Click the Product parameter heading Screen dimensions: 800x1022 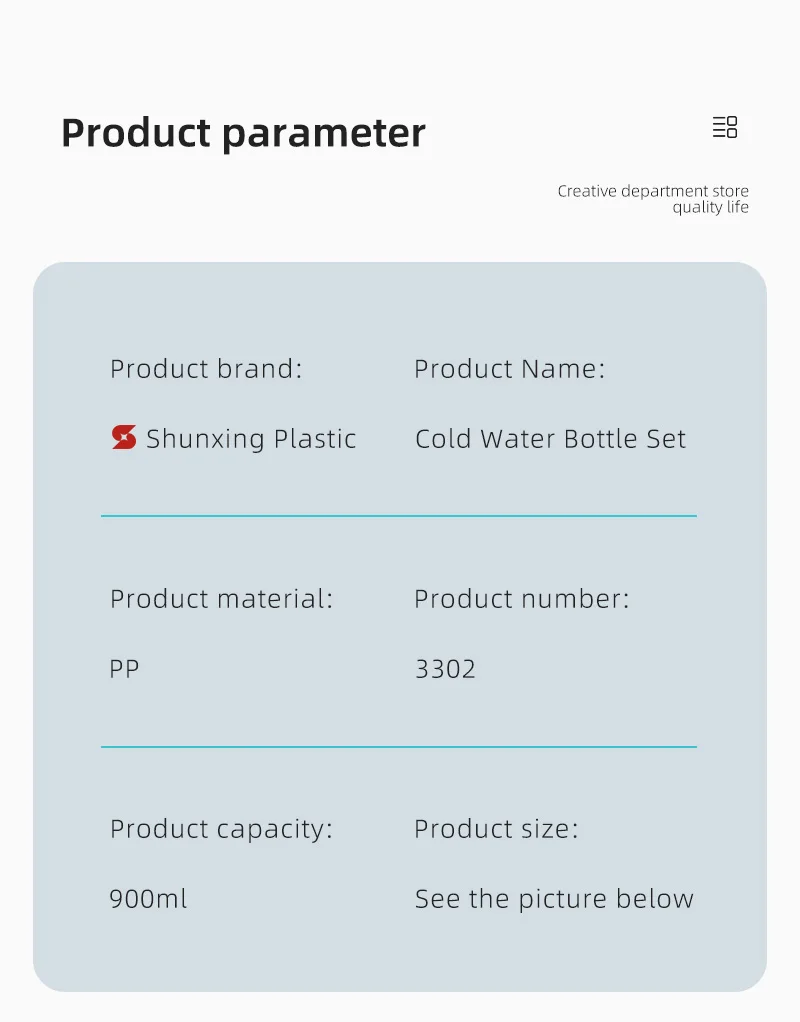click(x=243, y=133)
